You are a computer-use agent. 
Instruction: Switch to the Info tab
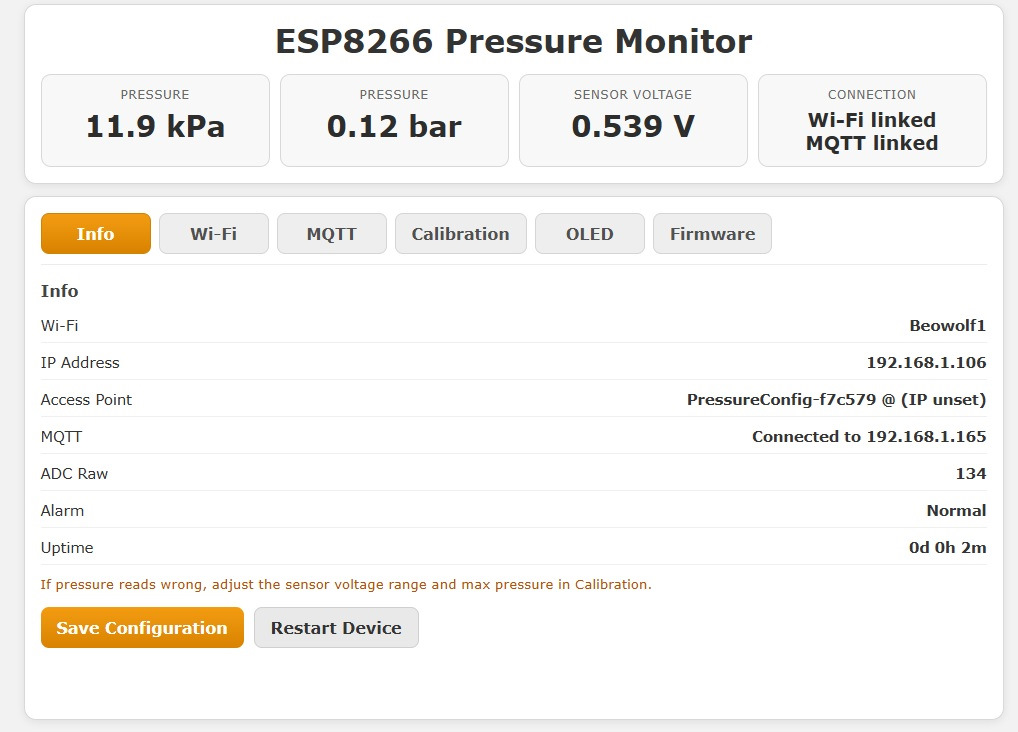pos(96,234)
